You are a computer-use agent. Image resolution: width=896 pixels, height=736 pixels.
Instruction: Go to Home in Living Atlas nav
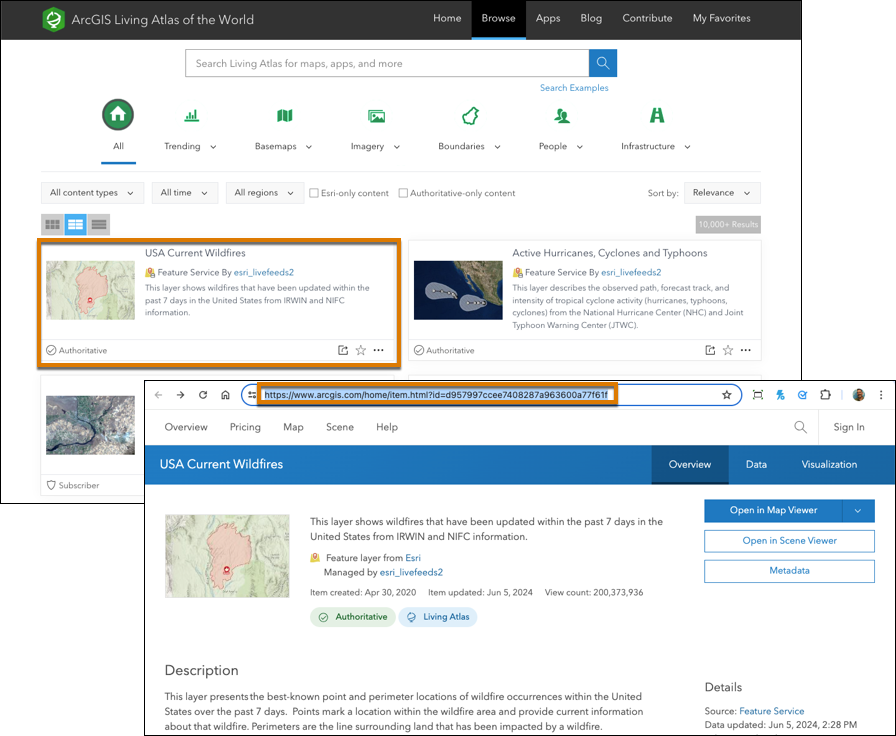tap(447, 18)
